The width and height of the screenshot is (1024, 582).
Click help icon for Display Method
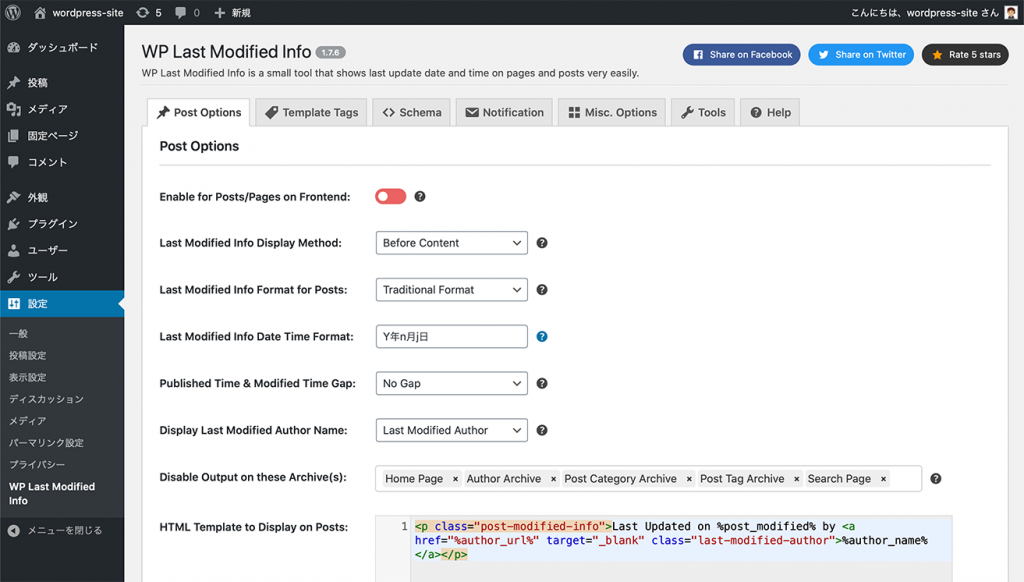(x=542, y=243)
